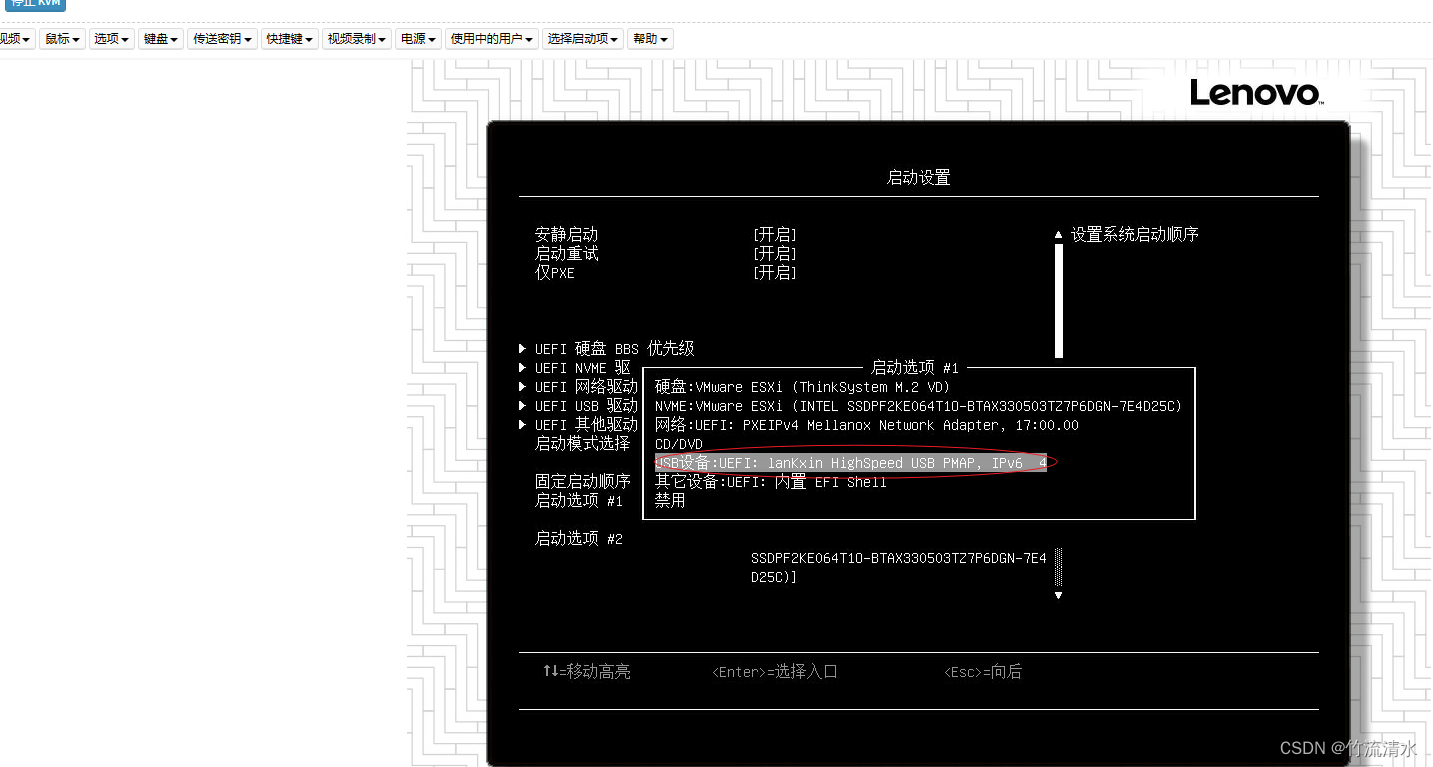The image size is (1433, 767).
Task: Open the 视频录制 dropdown menu
Action: tap(357, 39)
